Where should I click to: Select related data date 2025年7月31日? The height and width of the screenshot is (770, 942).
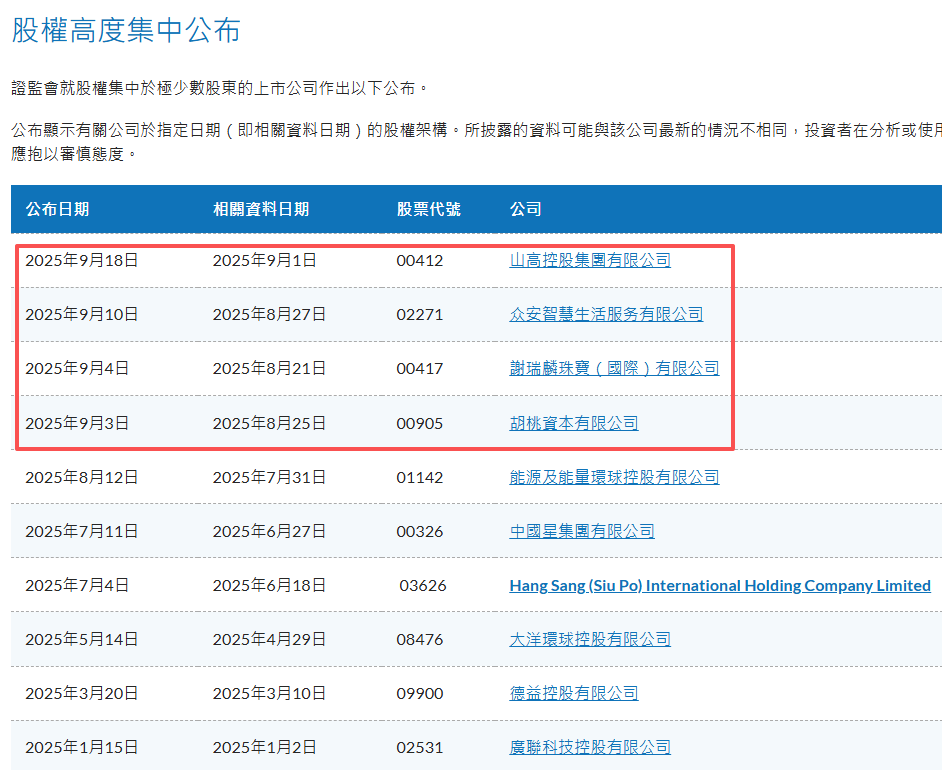pyautogui.click(x=269, y=477)
